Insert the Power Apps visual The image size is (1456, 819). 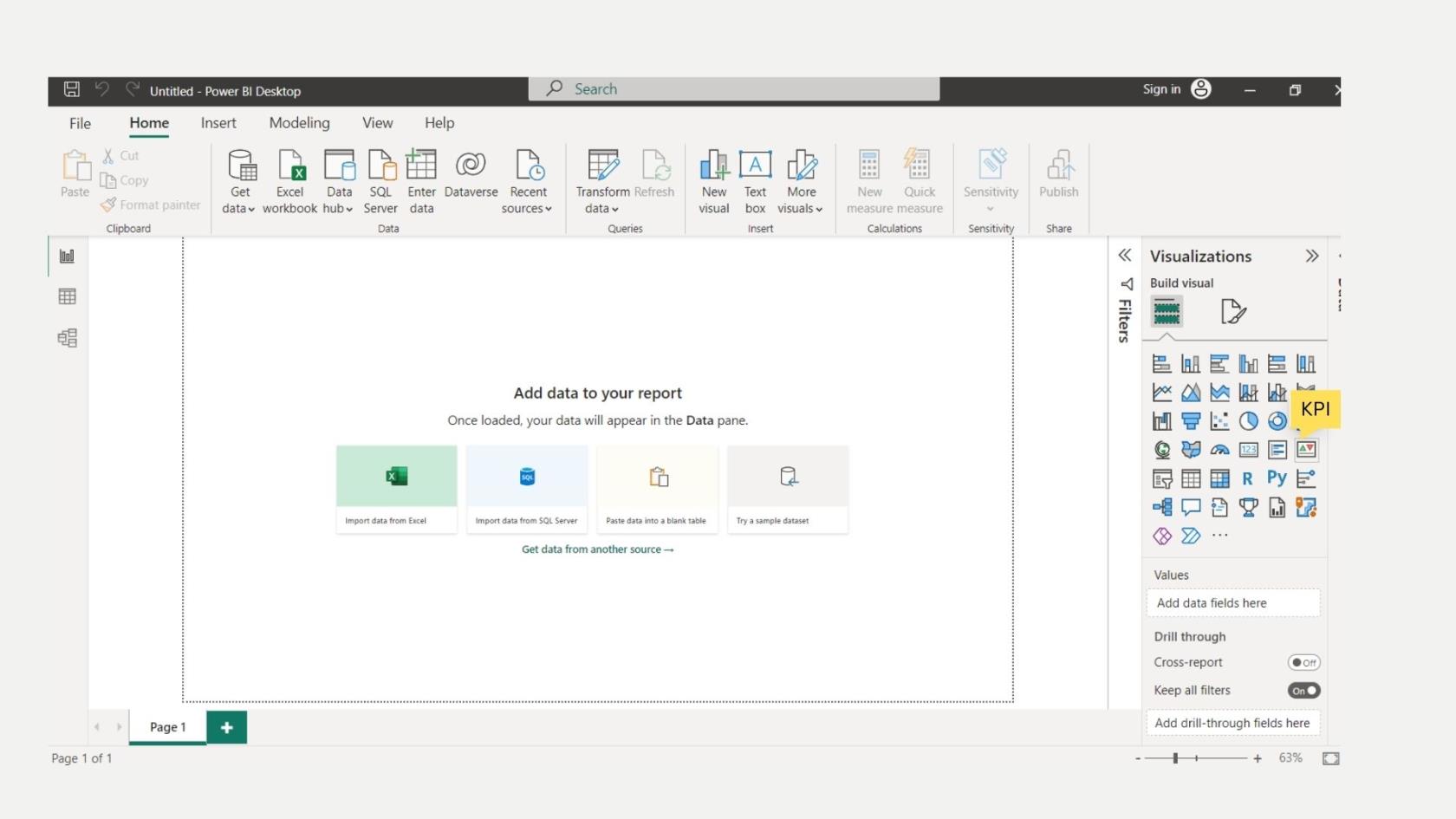point(1162,536)
